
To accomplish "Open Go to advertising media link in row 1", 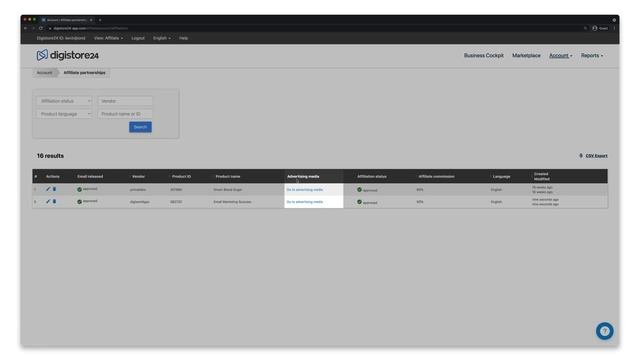I will 304,190.
